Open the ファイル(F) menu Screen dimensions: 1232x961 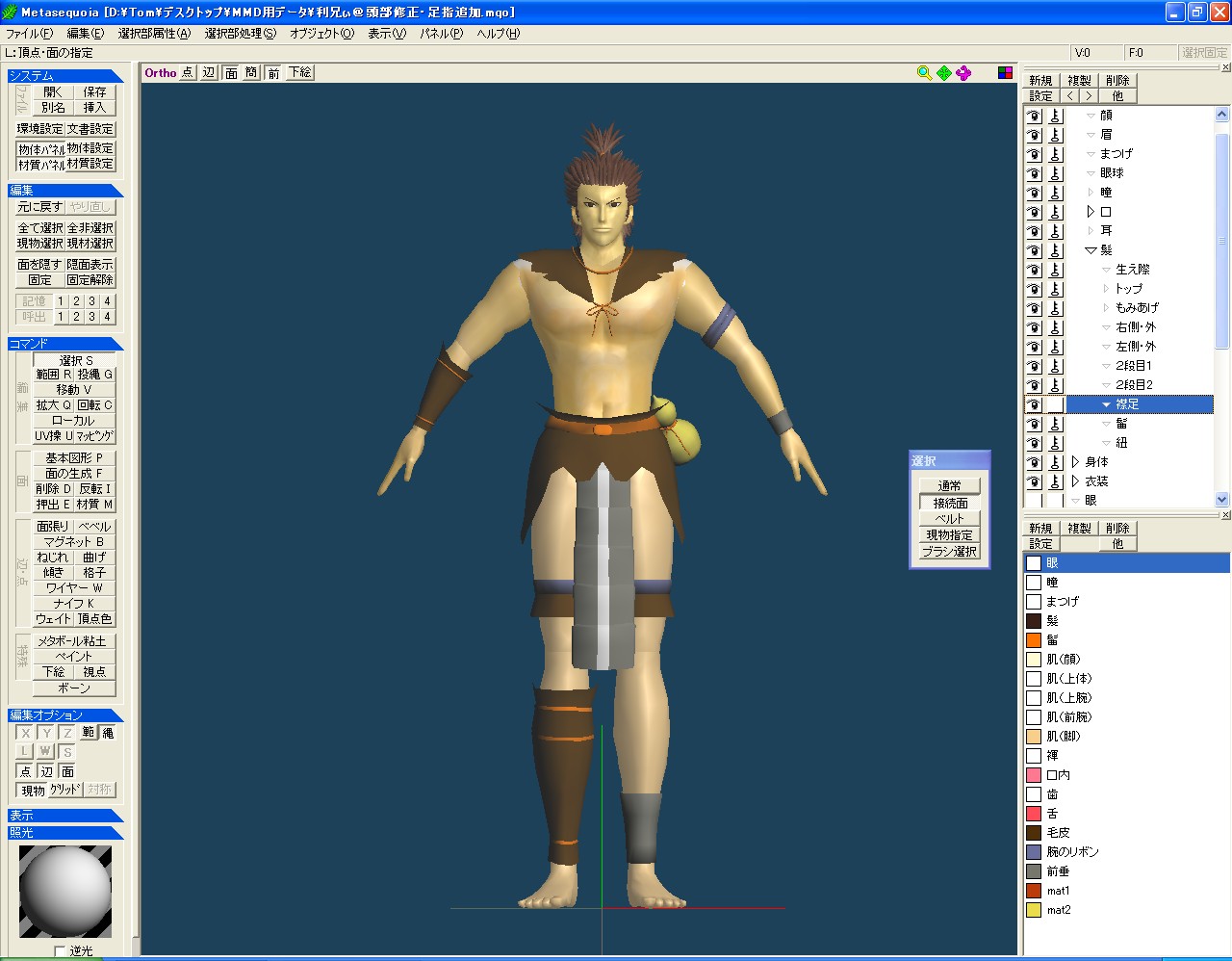29,34
